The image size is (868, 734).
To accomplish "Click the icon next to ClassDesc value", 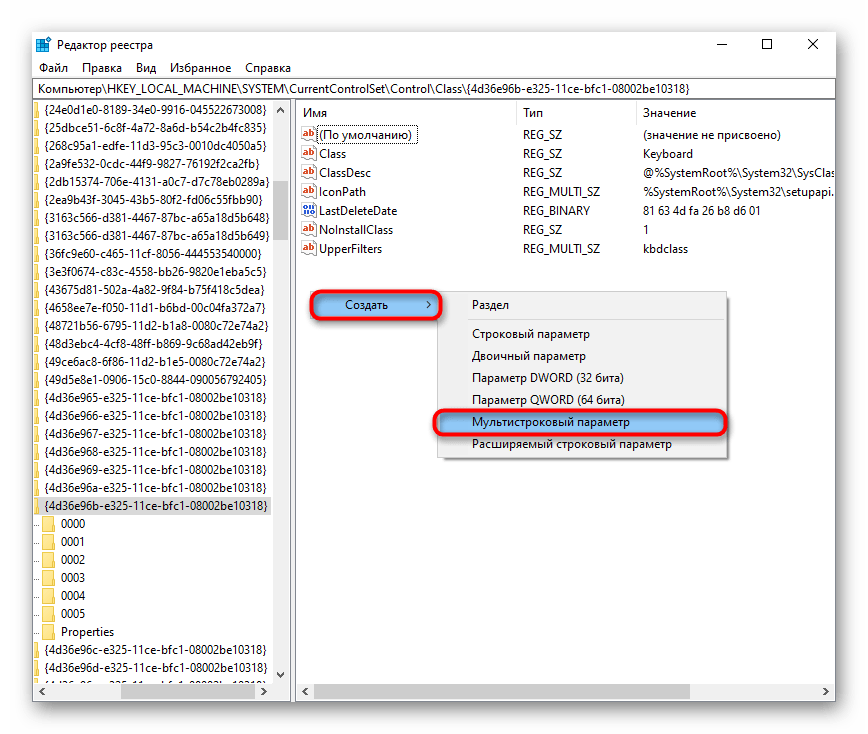I will 309,173.
